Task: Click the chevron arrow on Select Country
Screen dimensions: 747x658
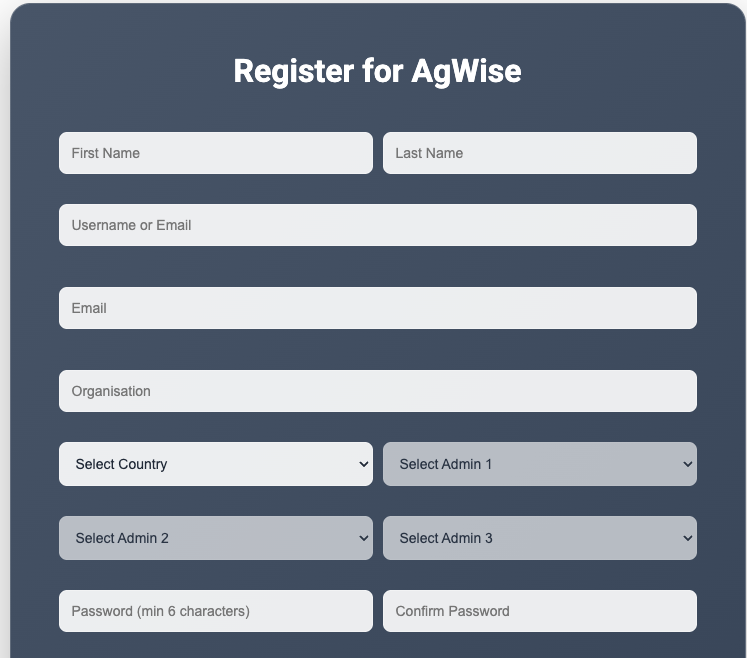Action: point(363,464)
